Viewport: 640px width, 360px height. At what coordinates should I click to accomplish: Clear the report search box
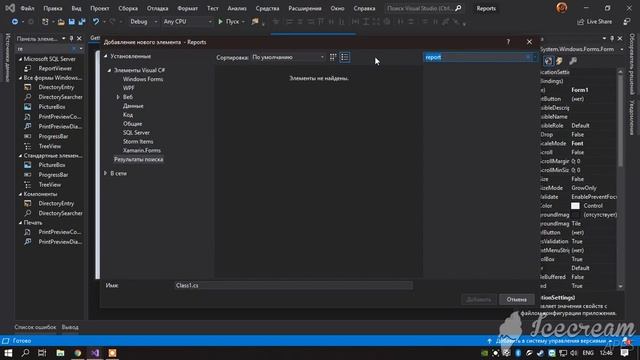(528, 58)
